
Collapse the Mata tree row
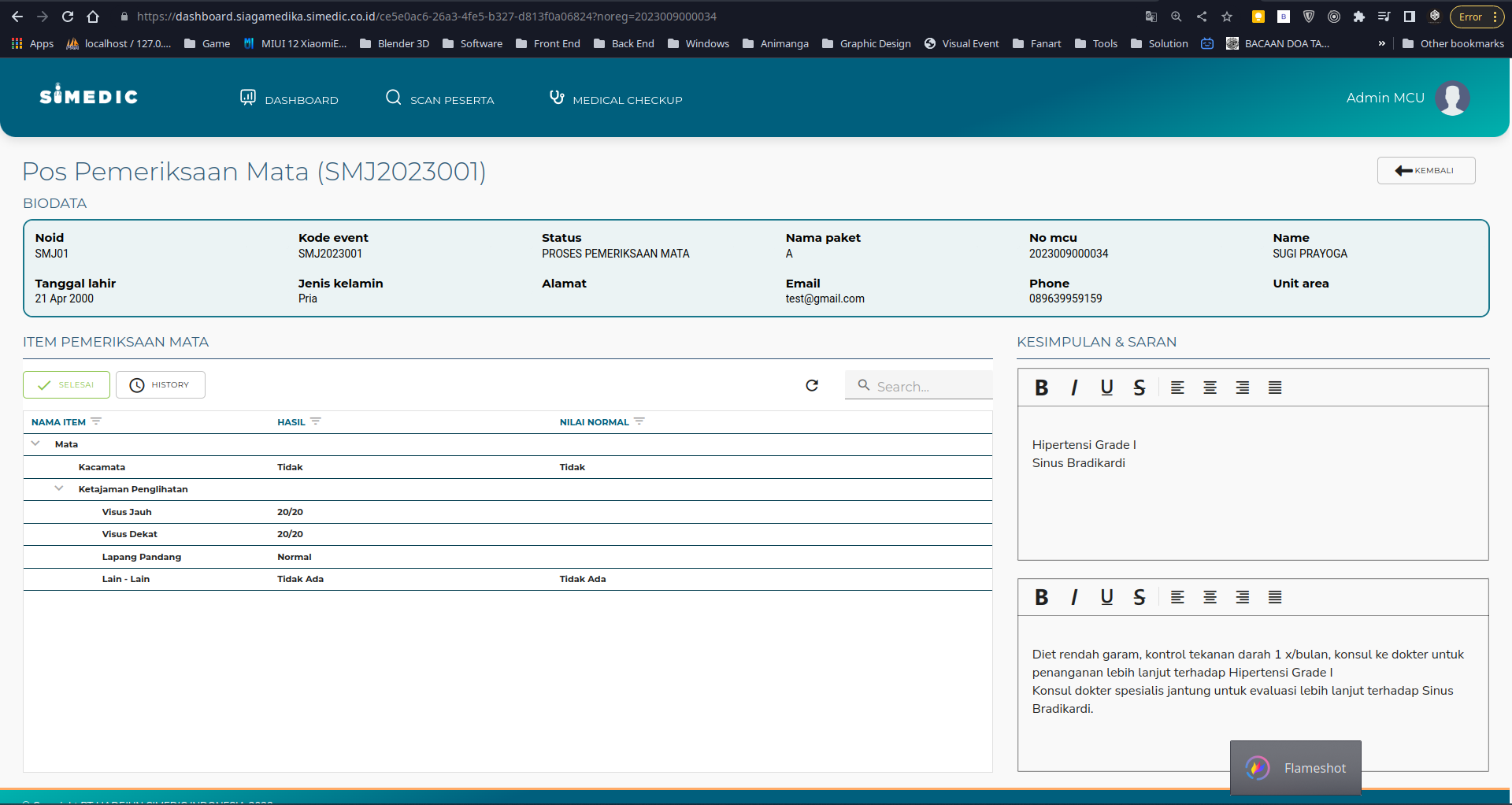[x=35, y=443]
